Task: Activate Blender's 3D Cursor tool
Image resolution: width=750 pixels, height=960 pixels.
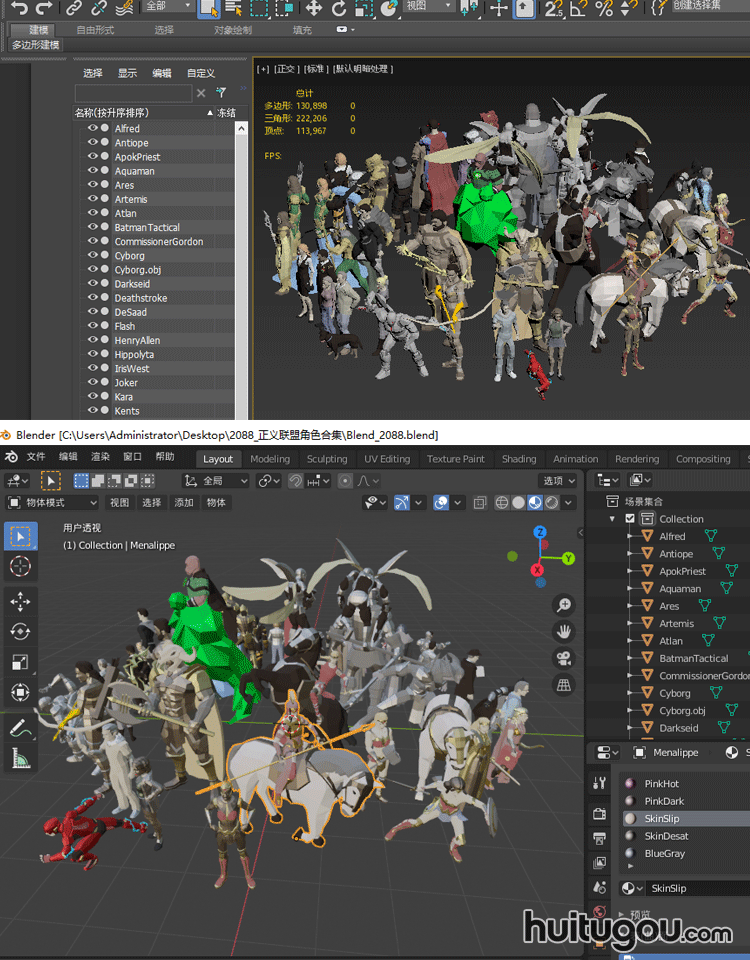Action: [x=20, y=566]
